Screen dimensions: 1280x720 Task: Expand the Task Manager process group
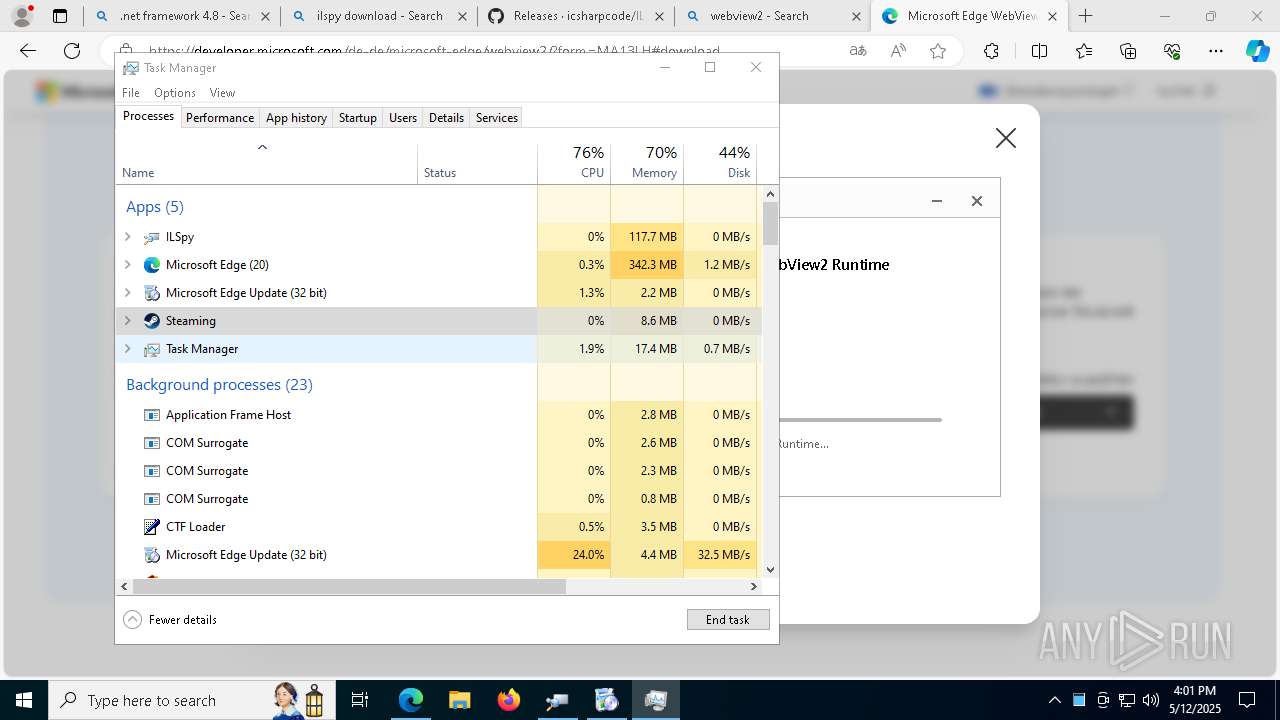pyautogui.click(x=127, y=349)
